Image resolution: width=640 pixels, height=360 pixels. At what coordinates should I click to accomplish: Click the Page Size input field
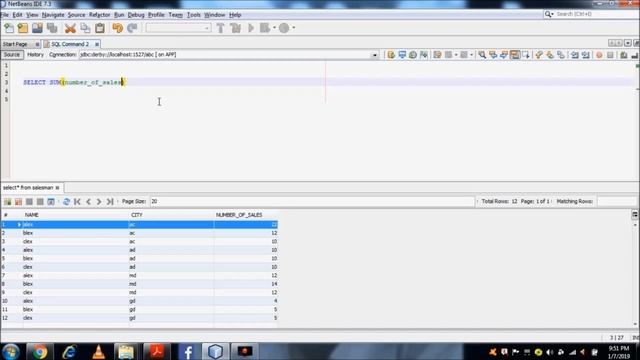[x=312, y=202]
